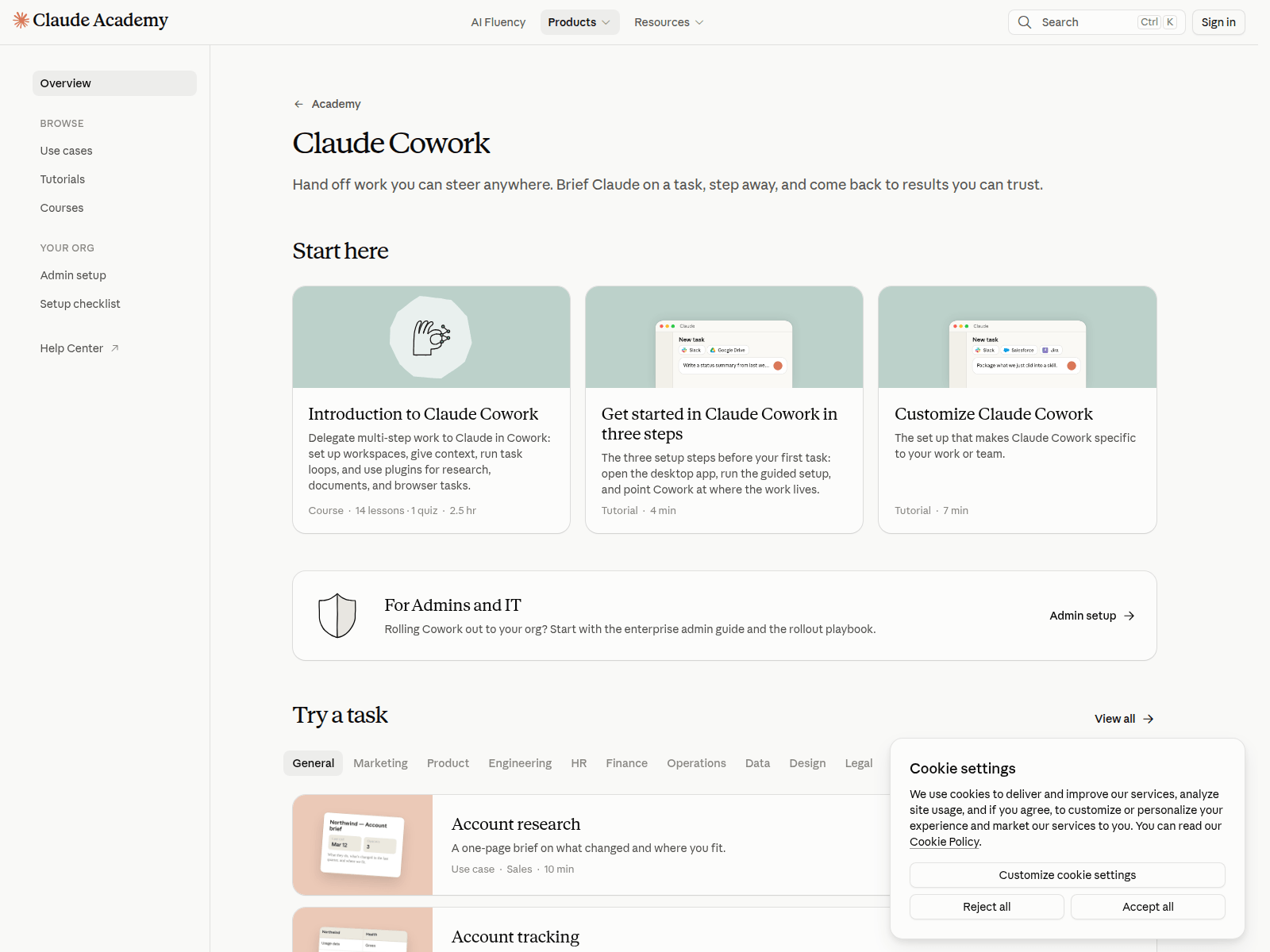Viewport: 1270px width, 952px height.
Task: Click the search magnifier icon
Action: (x=1025, y=22)
